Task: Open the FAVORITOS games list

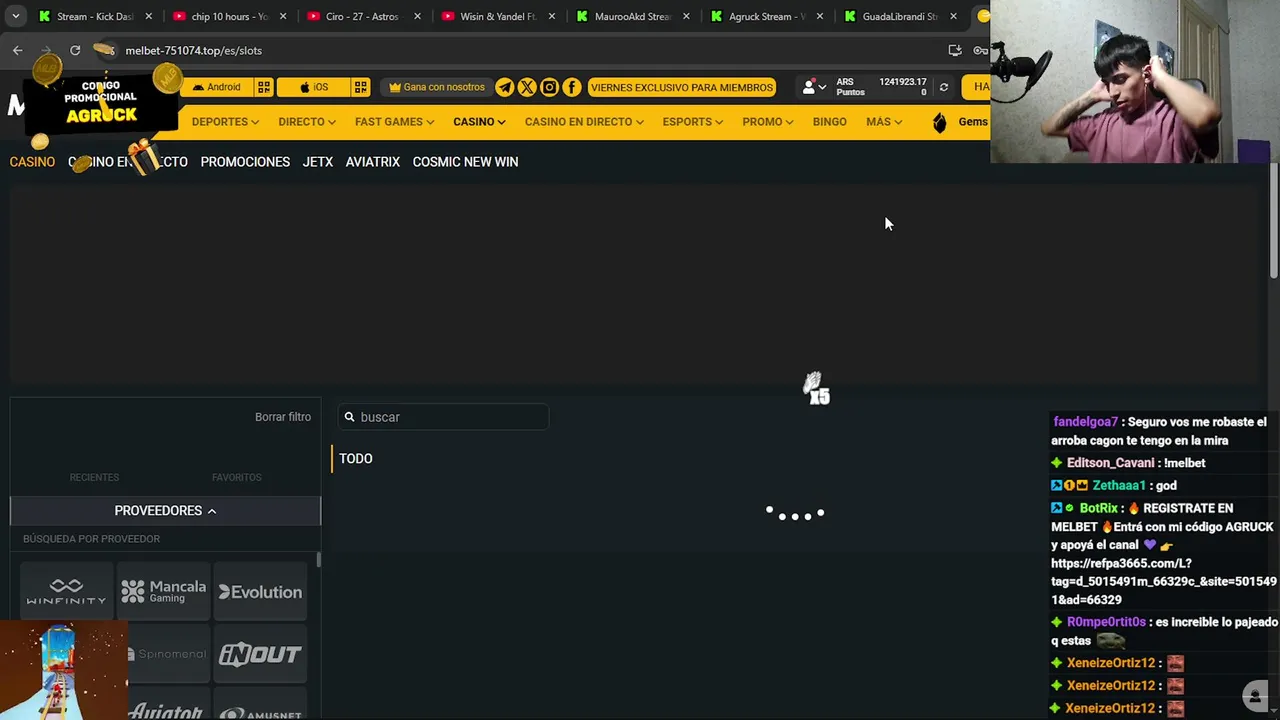Action: 237,478
